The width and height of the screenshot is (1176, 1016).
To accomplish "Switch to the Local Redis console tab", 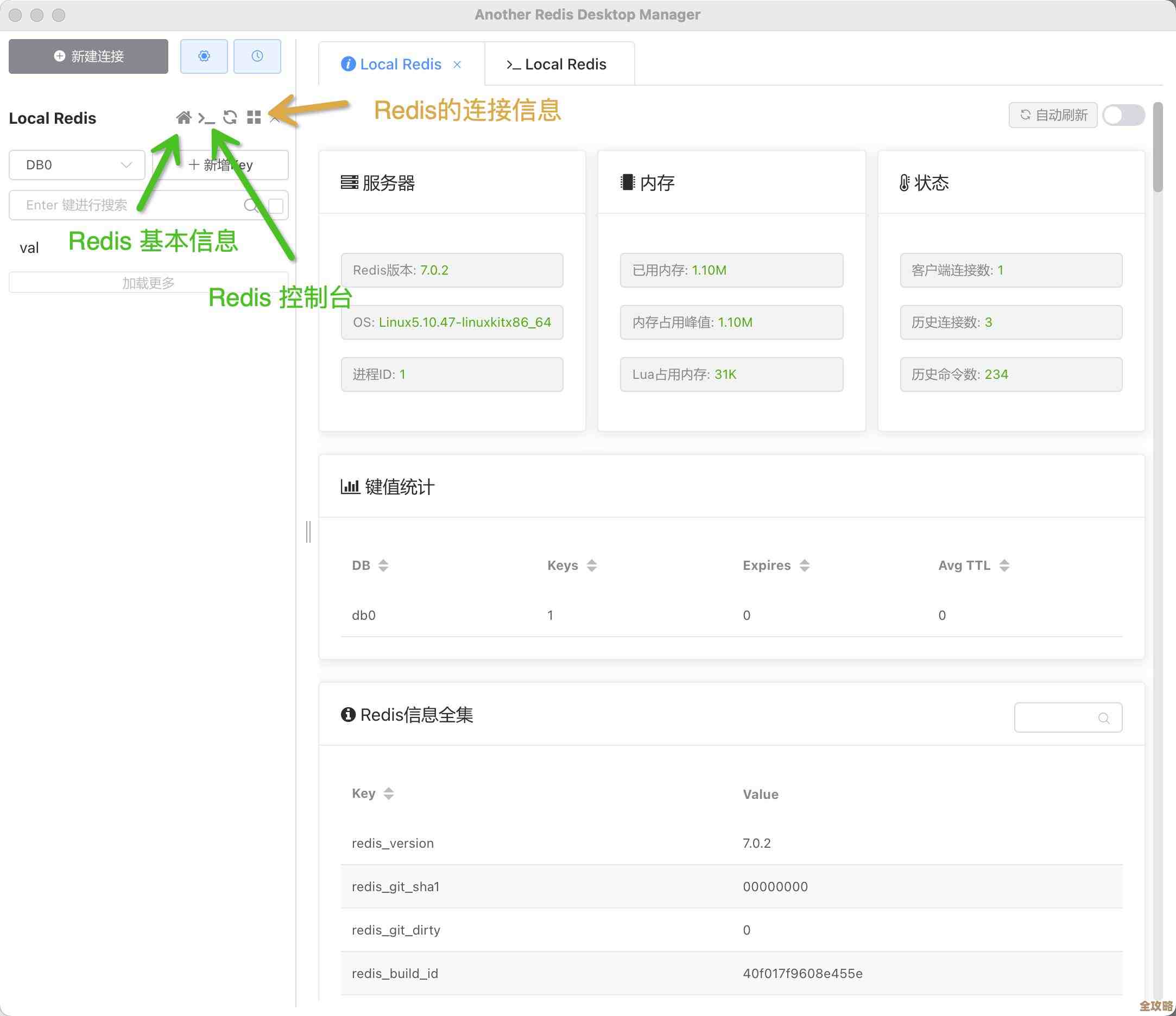I will (559, 63).
